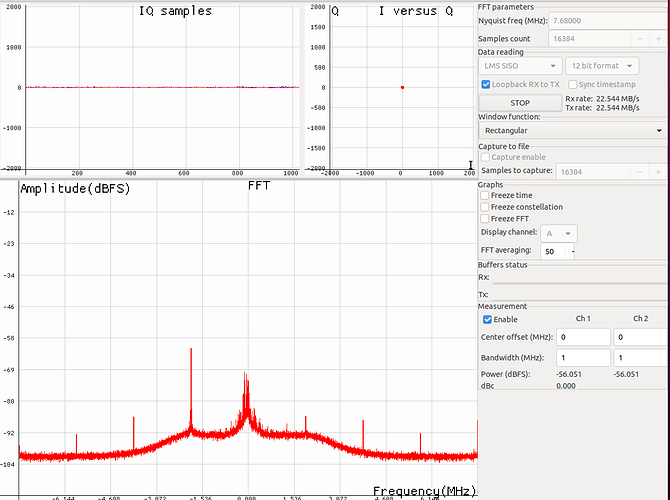Image resolution: width=670 pixels, height=500 pixels.
Task: Click the Frequency(MHz) axis label
Action: [x=424, y=491]
